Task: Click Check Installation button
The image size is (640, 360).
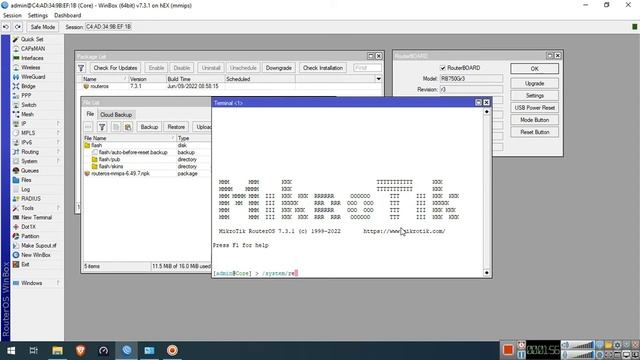Action: (x=323, y=68)
